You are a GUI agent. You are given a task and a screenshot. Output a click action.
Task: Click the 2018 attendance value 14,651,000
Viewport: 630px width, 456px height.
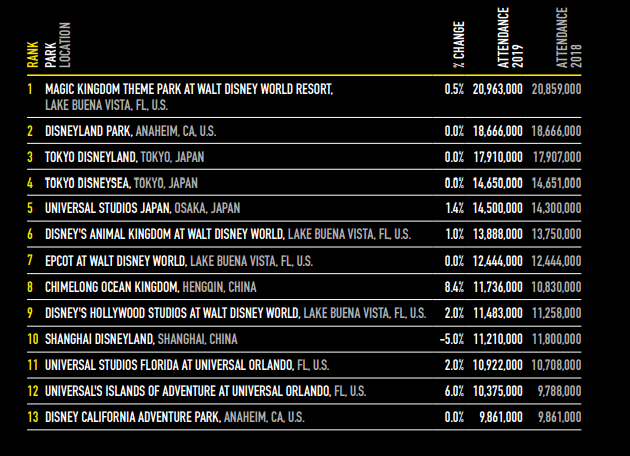click(x=556, y=184)
